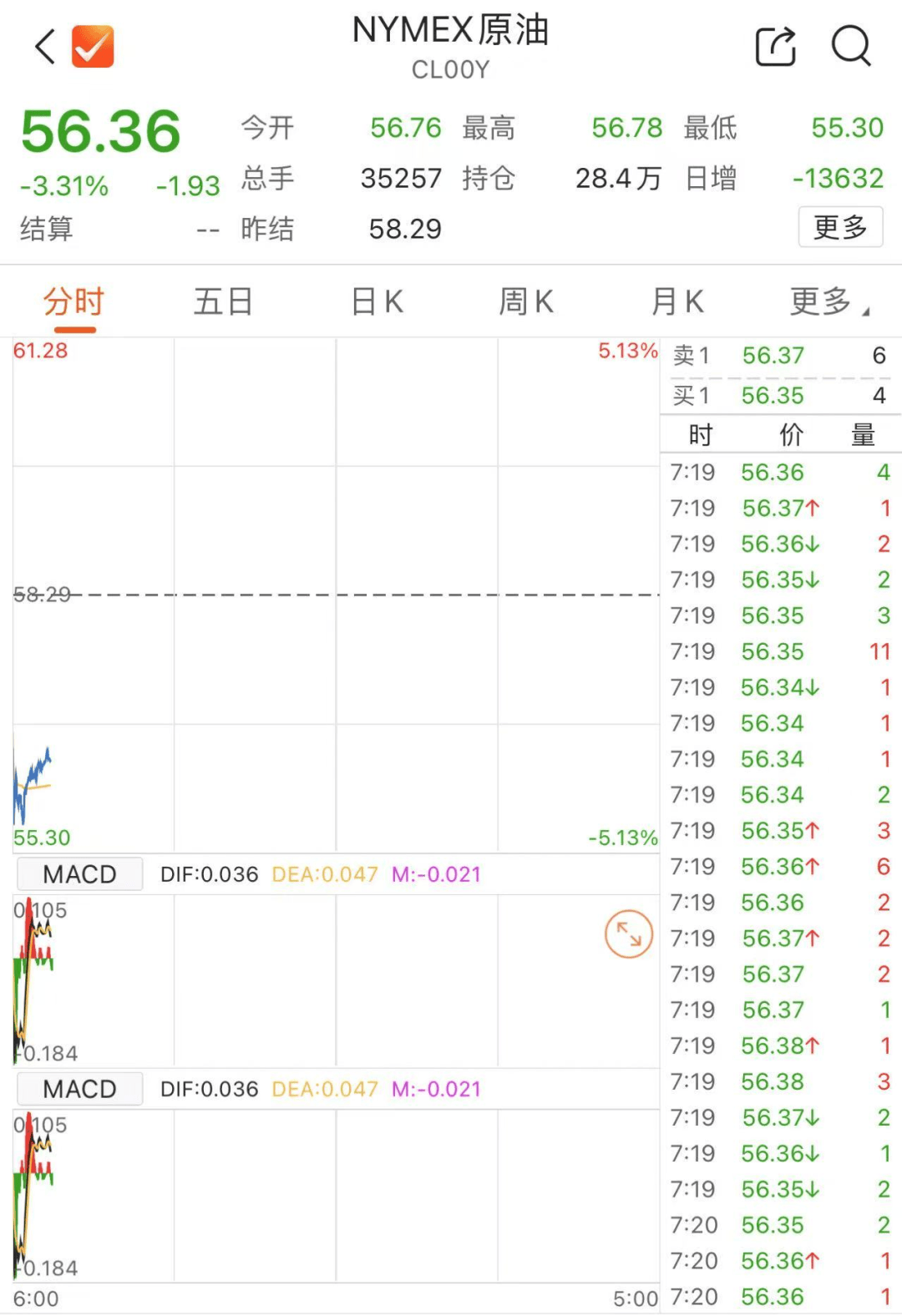Tap the 买1 56.35 bid row
The height and width of the screenshot is (1316, 902).
pyautogui.click(x=780, y=396)
